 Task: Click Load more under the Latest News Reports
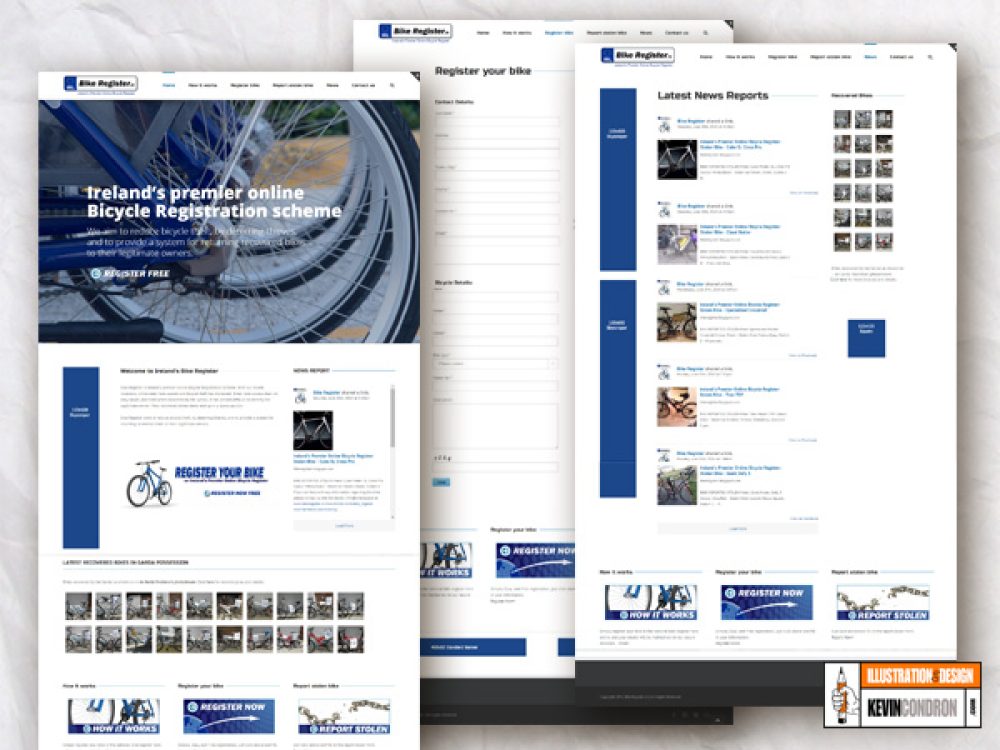coord(737,528)
